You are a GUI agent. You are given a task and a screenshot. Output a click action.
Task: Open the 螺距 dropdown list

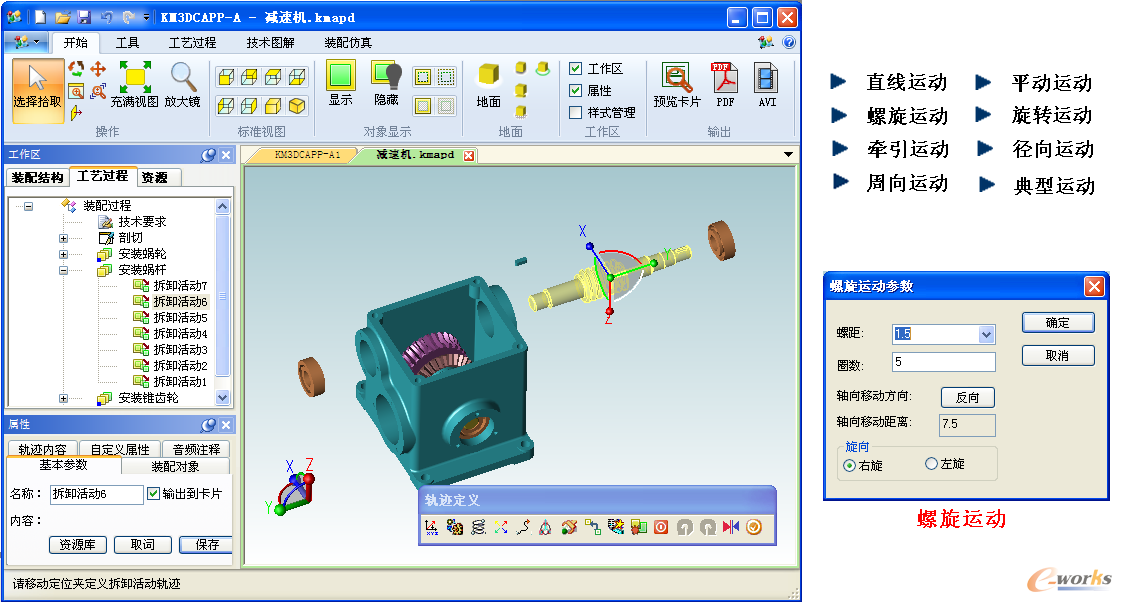point(987,334)
